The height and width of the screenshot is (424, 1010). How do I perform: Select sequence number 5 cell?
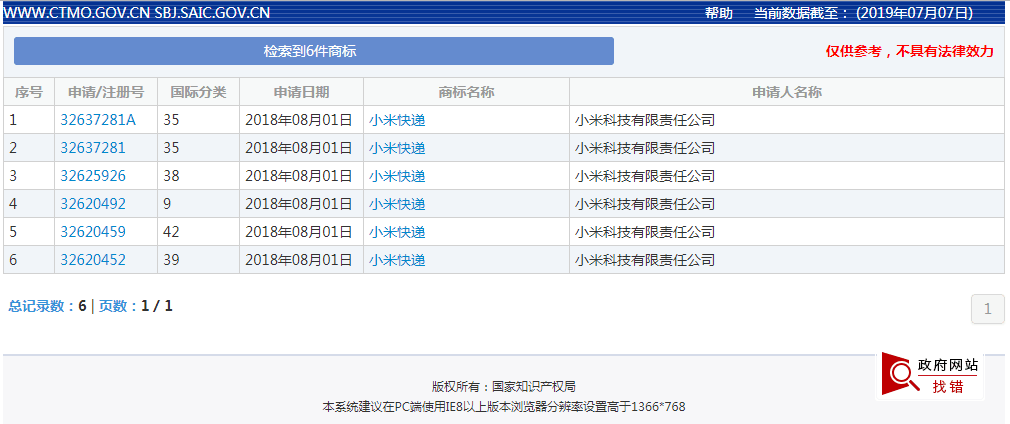click(x=29, y=232)
